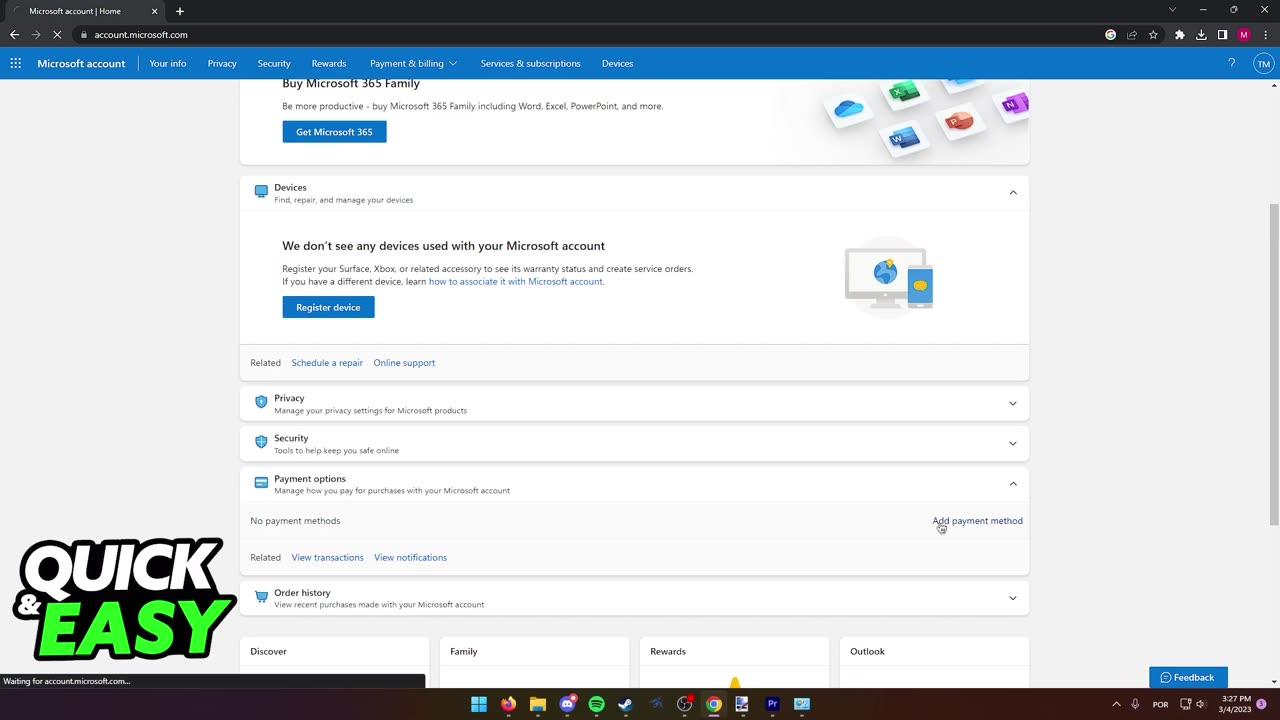This screenshot has height=720, width=1280.
Task: Click the Privacy shield icon
Action: pyautogui.click(x=261, y=402)
